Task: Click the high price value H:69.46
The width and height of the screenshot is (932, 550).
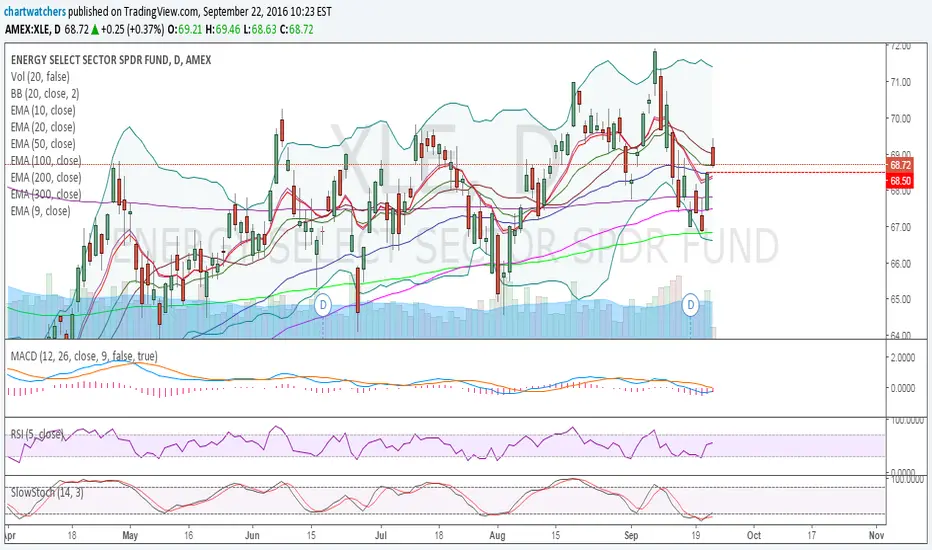Action: pos(223,29)
